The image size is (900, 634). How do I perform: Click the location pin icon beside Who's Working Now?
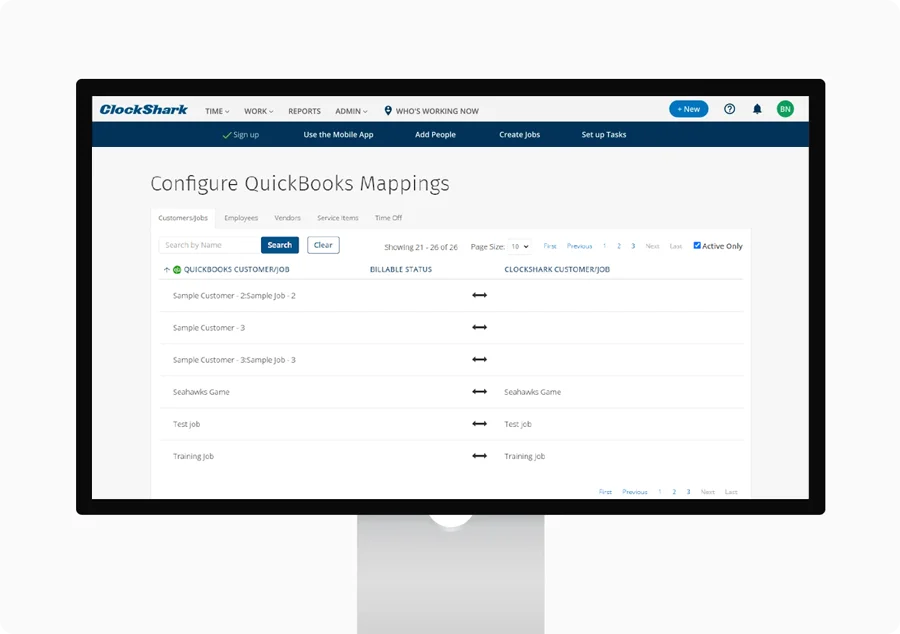[x=388, y=110]
